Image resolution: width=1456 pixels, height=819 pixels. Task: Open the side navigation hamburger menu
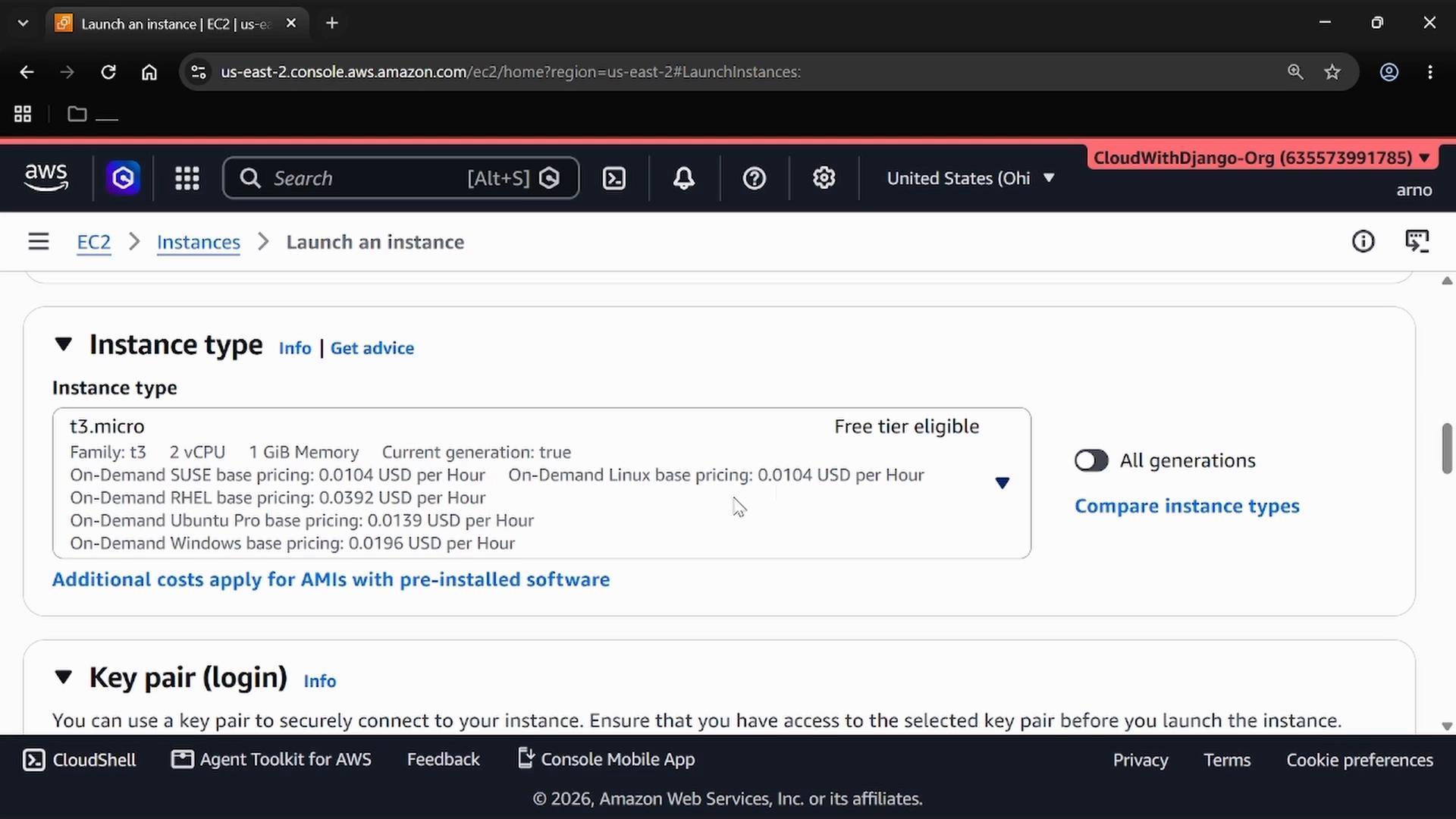(39, 242)
